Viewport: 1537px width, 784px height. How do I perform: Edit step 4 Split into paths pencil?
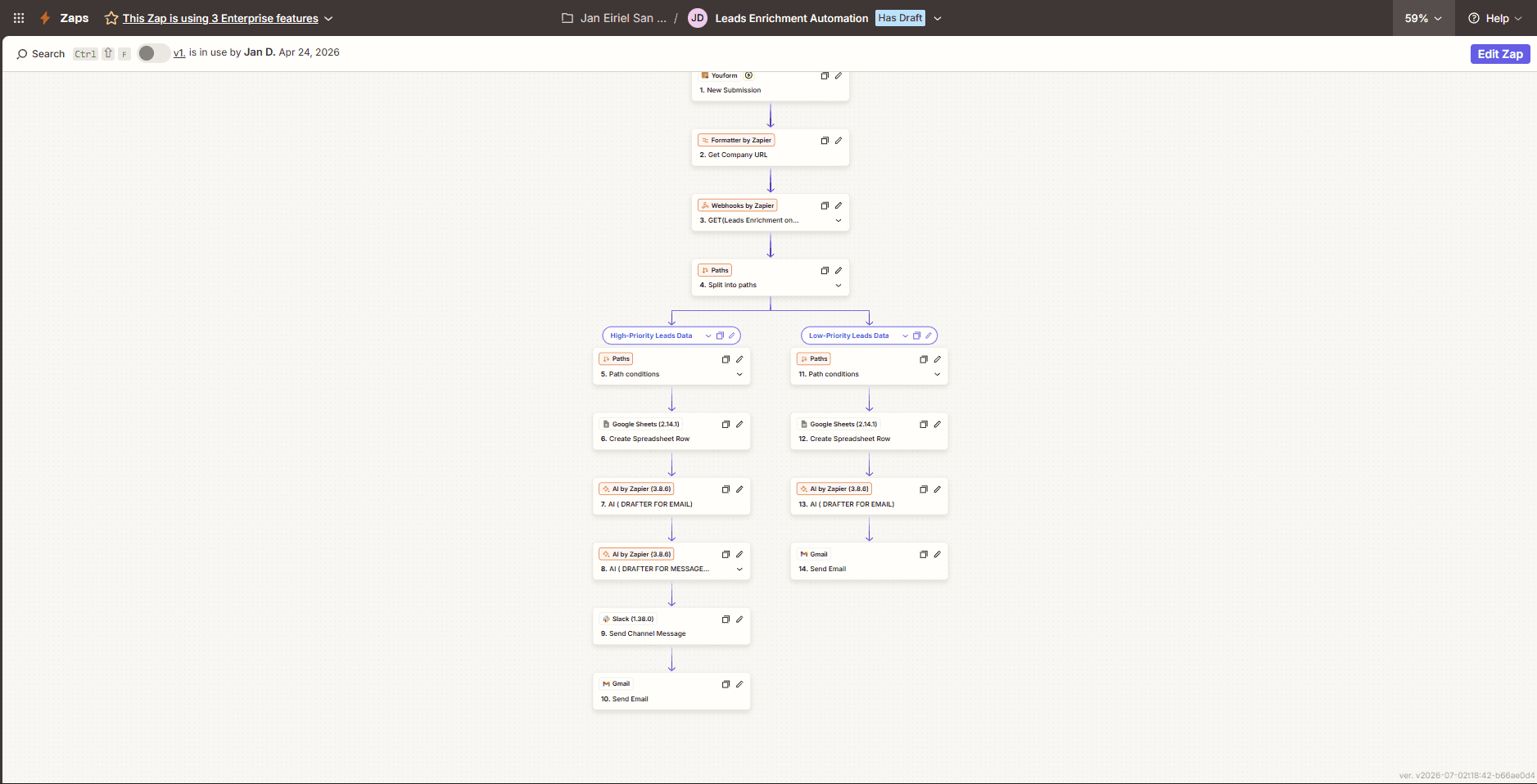click(x=839, y=270)
